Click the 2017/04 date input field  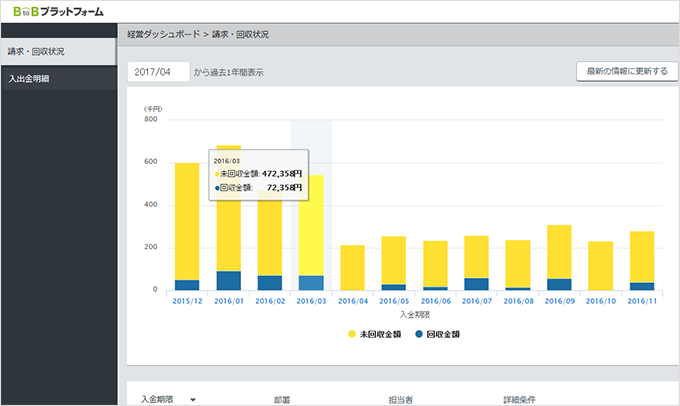158,72
